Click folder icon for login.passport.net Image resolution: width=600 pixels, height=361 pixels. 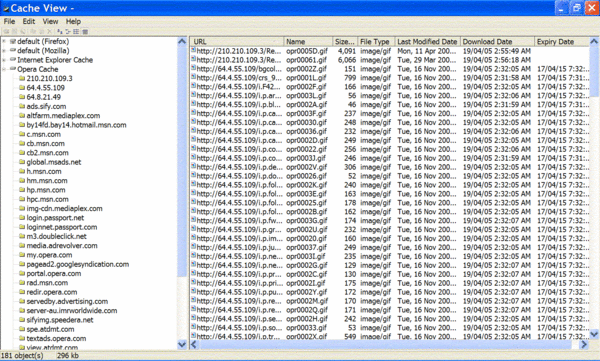pyautogui.click(x=22, y=217)
